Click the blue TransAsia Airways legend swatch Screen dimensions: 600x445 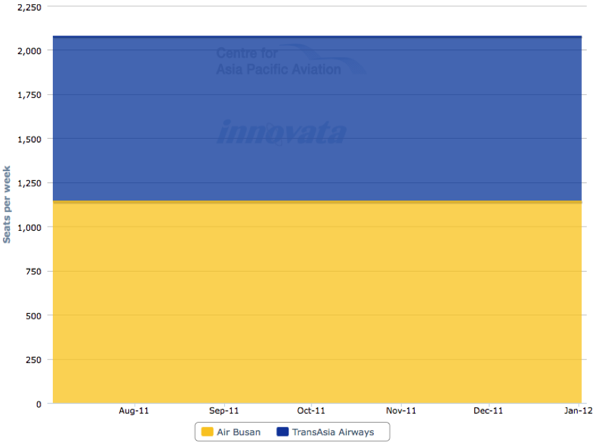(282, 431)
